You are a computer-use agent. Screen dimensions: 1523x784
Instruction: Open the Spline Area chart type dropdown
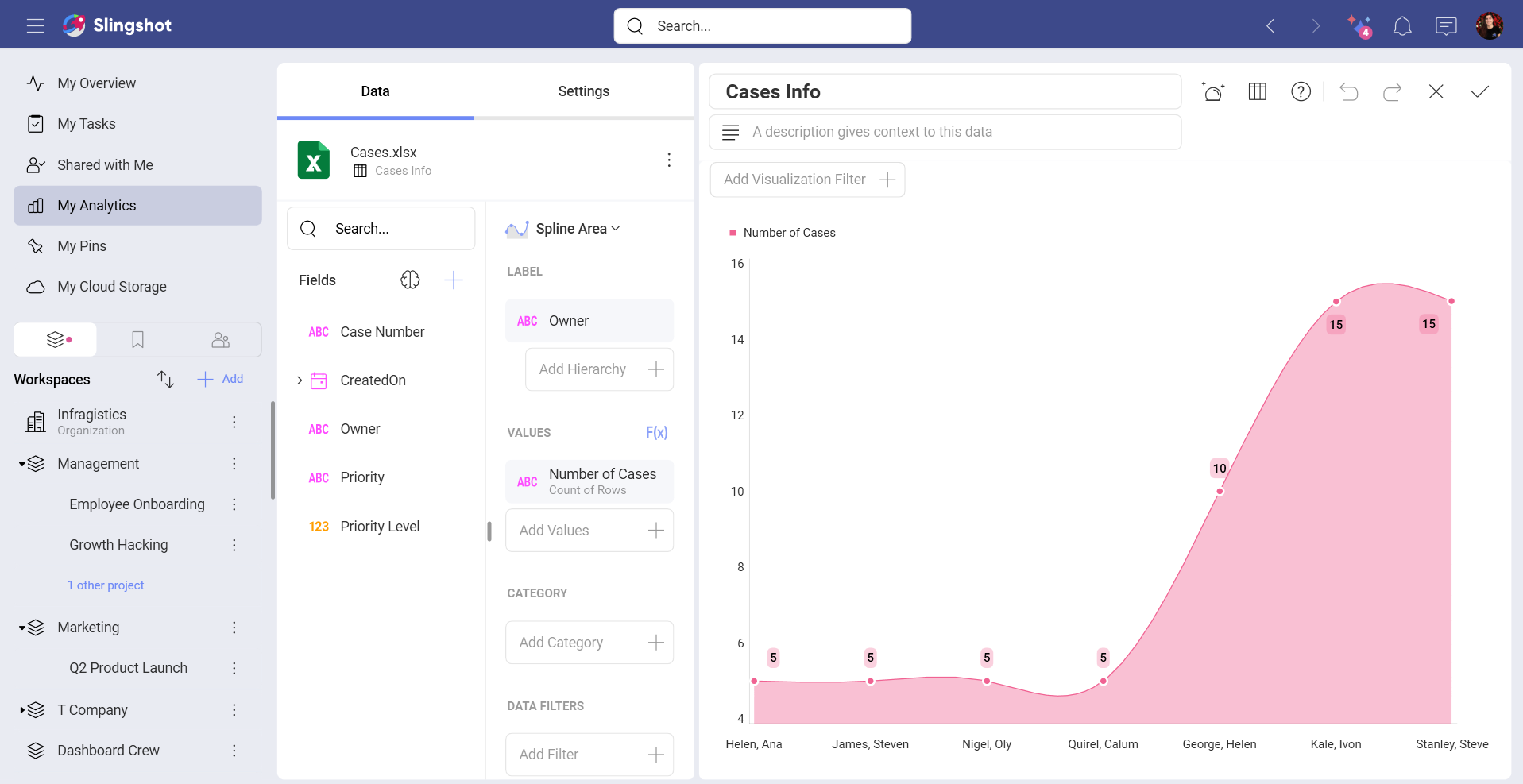562,229
